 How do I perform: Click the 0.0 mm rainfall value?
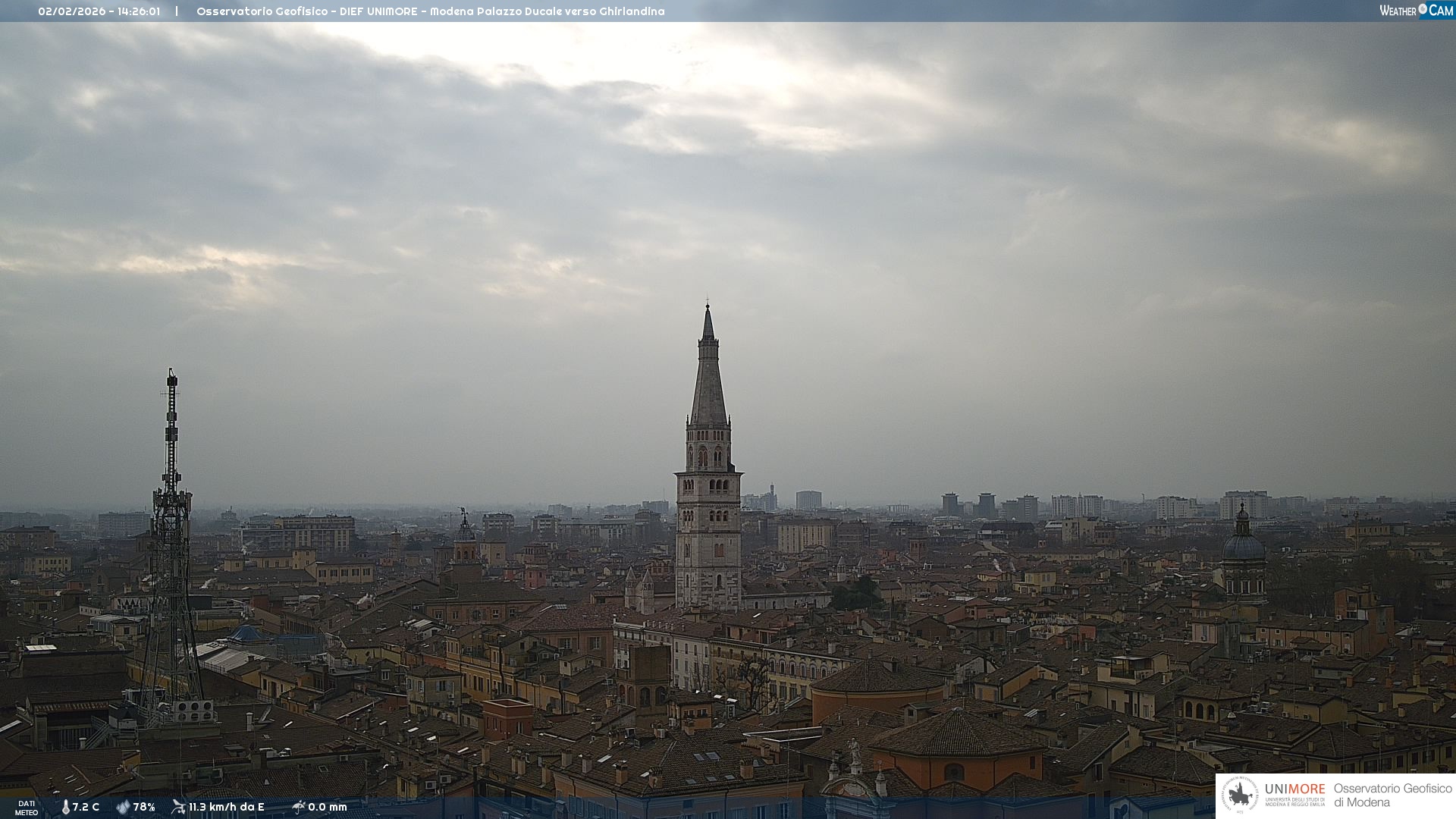pos(328,807)
